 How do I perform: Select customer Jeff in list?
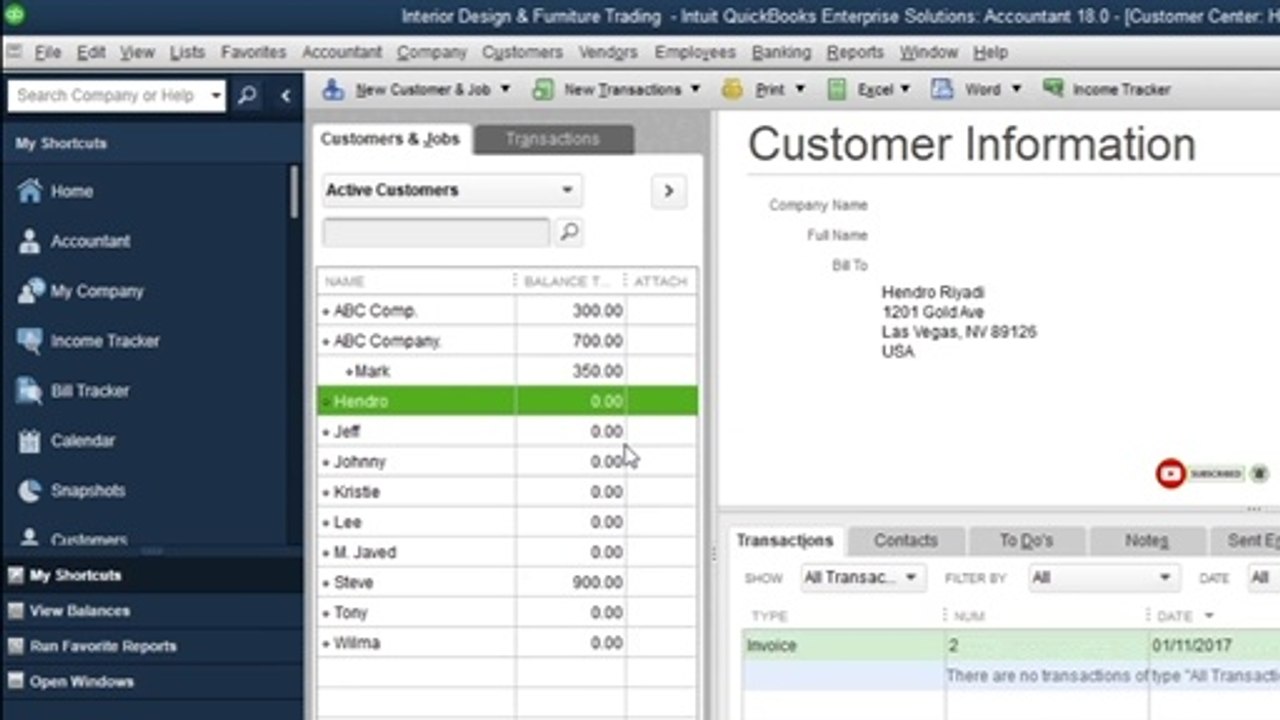click(x=507, y=431)
